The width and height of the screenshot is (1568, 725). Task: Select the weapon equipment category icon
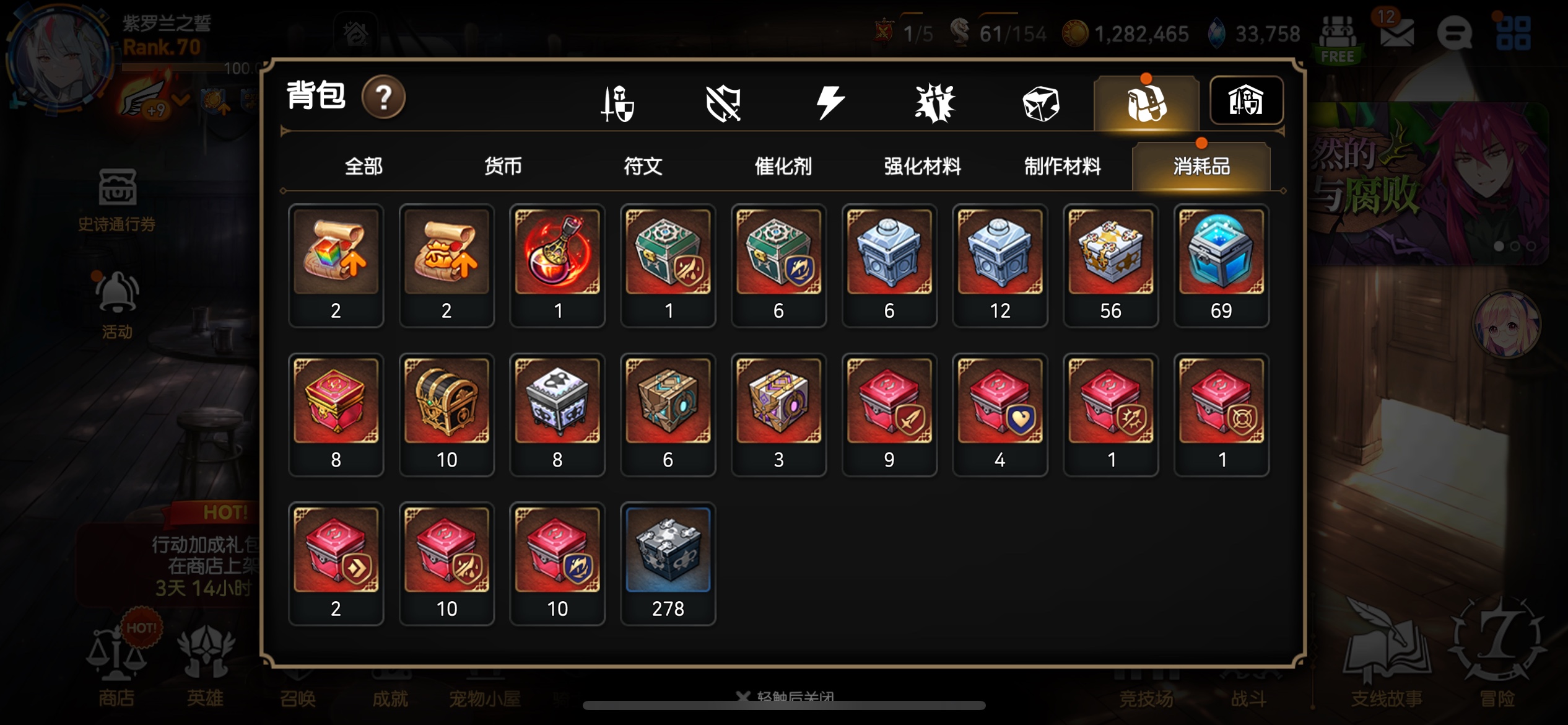[x=617, y=103]
